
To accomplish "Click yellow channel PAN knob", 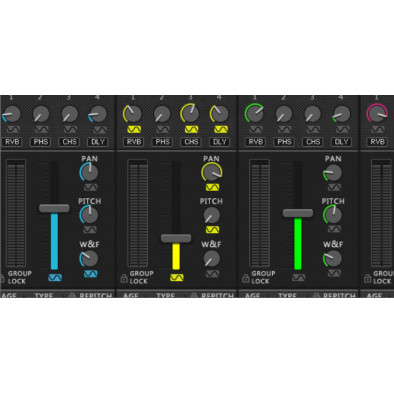I will tap(212, 172).
